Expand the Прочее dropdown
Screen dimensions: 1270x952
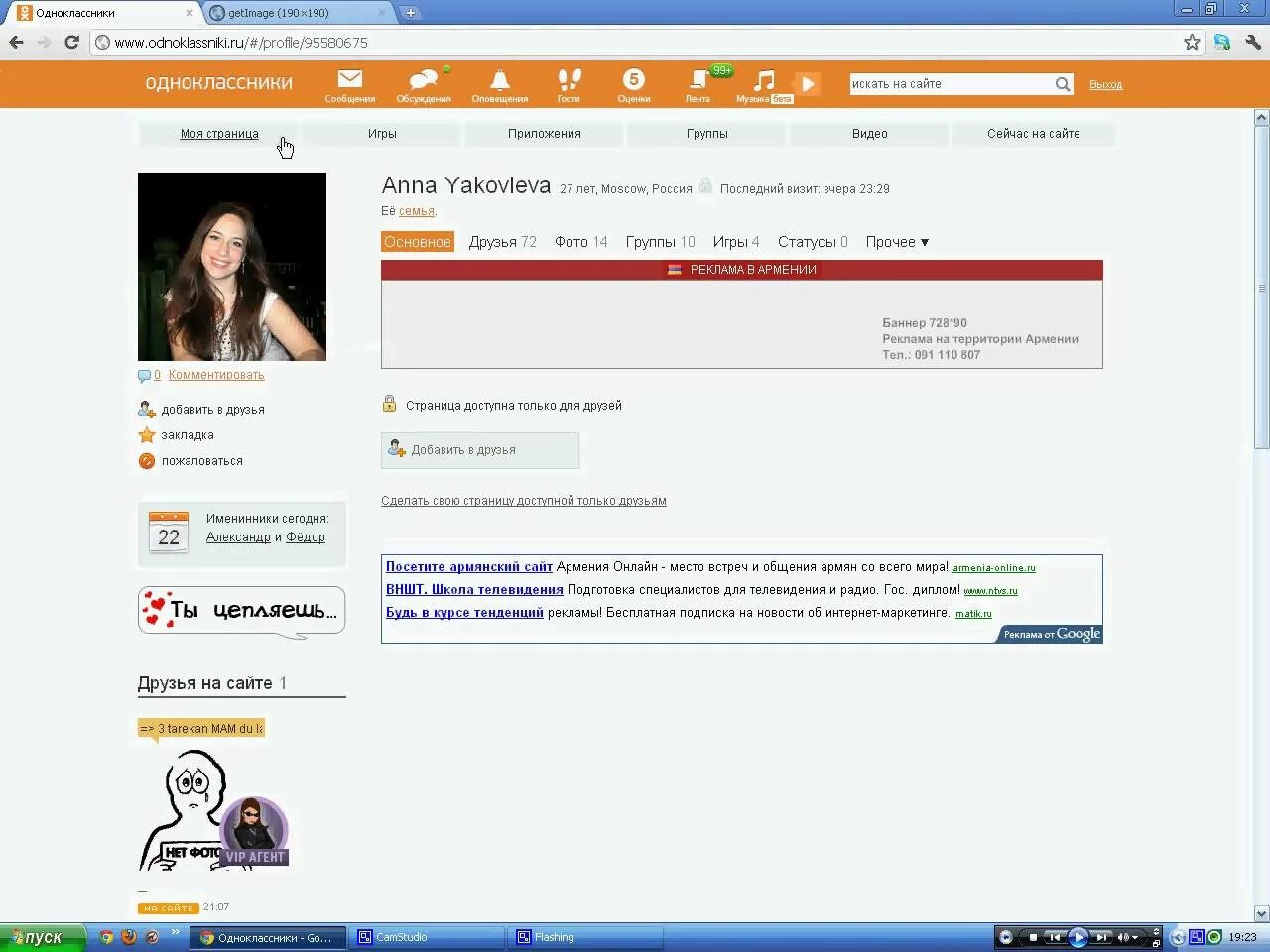[897, 242]
